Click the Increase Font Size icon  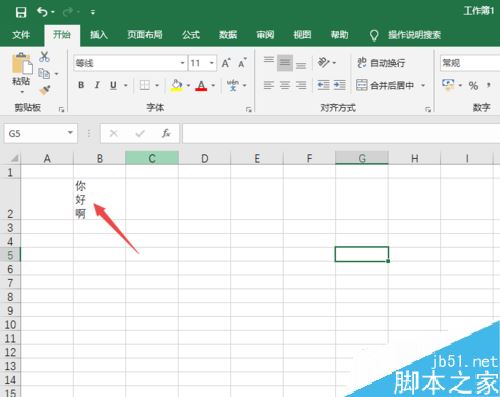point(226,63)
